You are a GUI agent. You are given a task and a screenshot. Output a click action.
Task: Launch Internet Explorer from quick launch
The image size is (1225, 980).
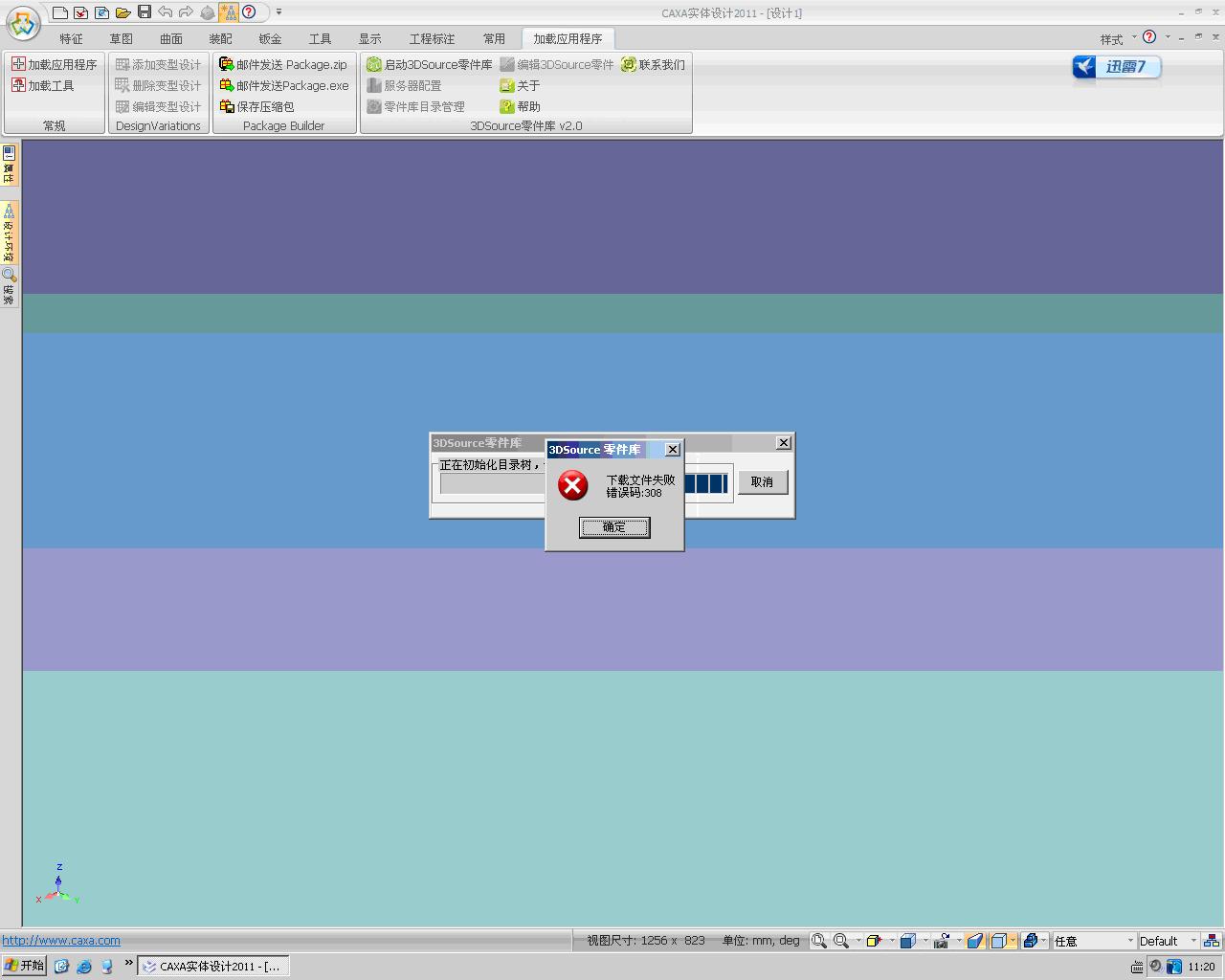point(84,967)
